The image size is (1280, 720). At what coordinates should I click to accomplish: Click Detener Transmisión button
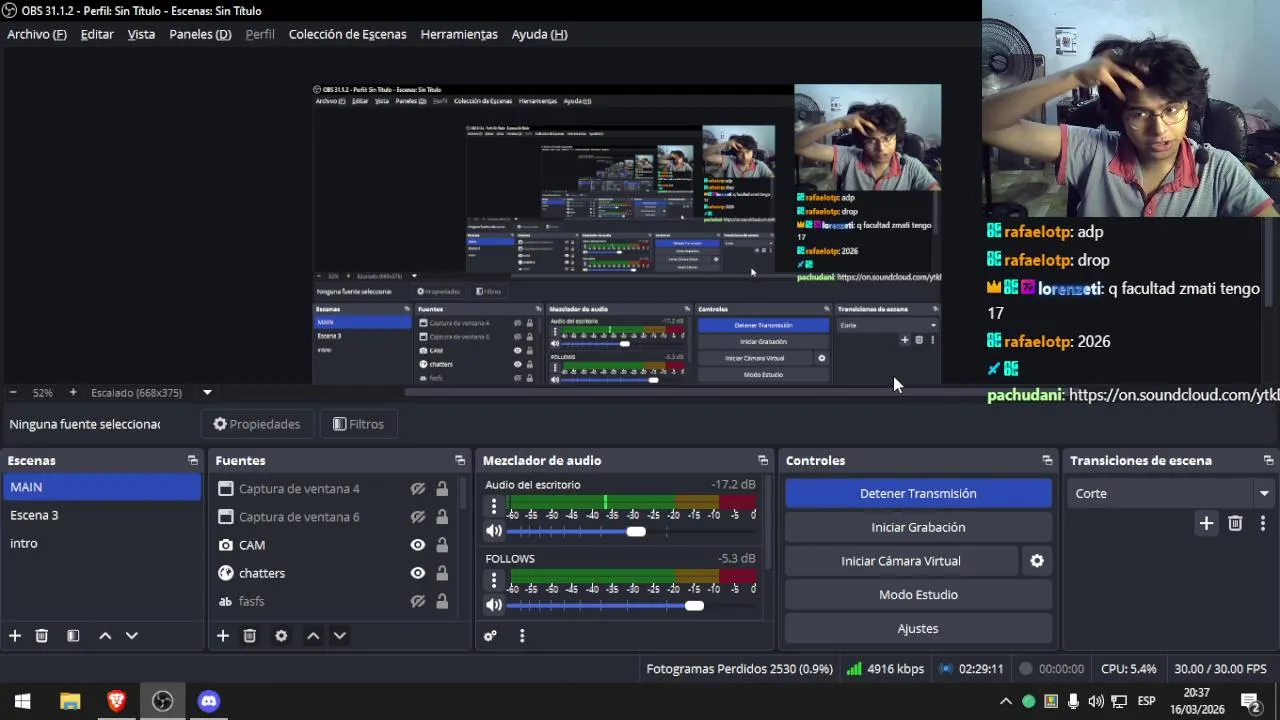tap(918, 493)
